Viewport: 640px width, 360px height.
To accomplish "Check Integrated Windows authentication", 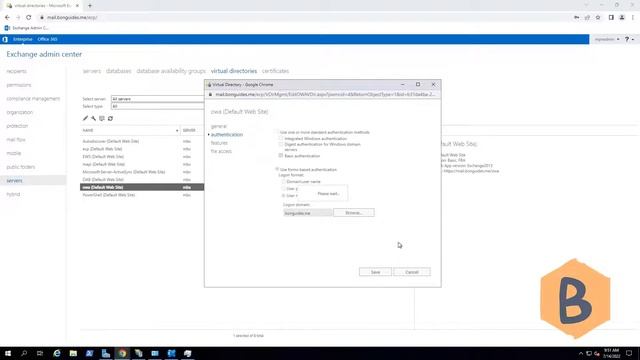I will (x=281, y=138).
